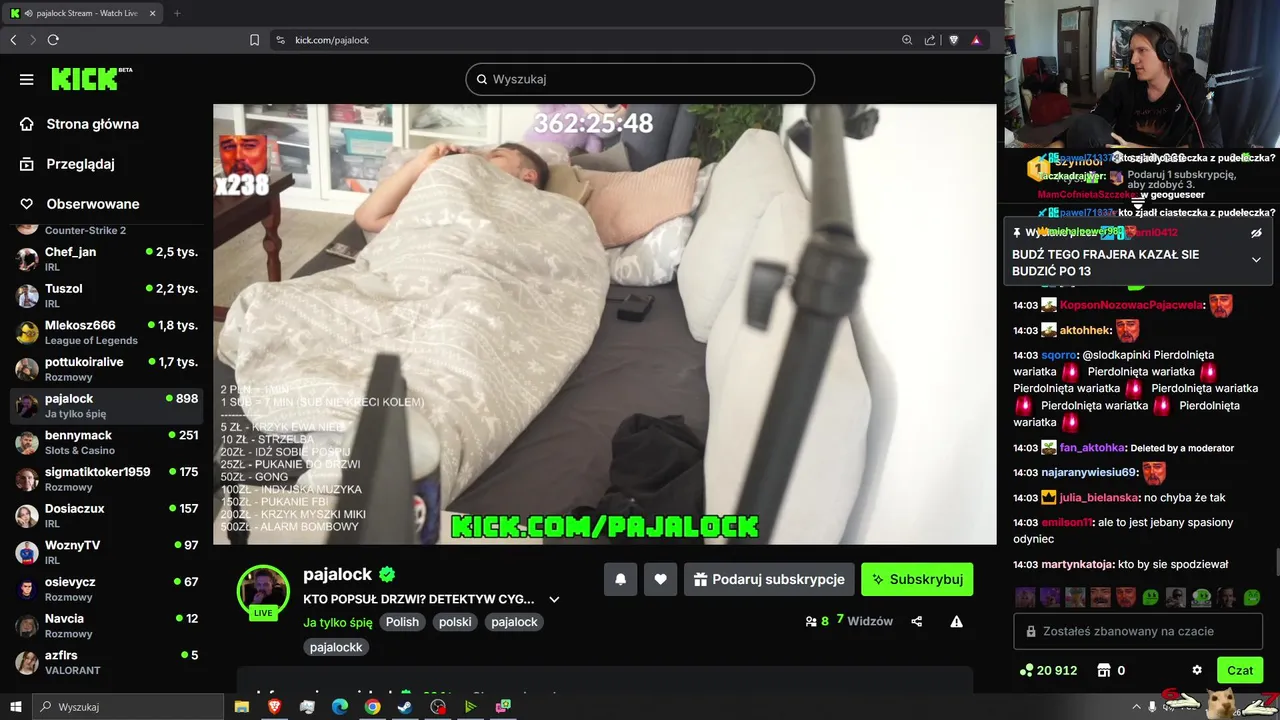Click username martynkatoja in chat
Screen dimensions: 1280x720
coord(1078,564)
